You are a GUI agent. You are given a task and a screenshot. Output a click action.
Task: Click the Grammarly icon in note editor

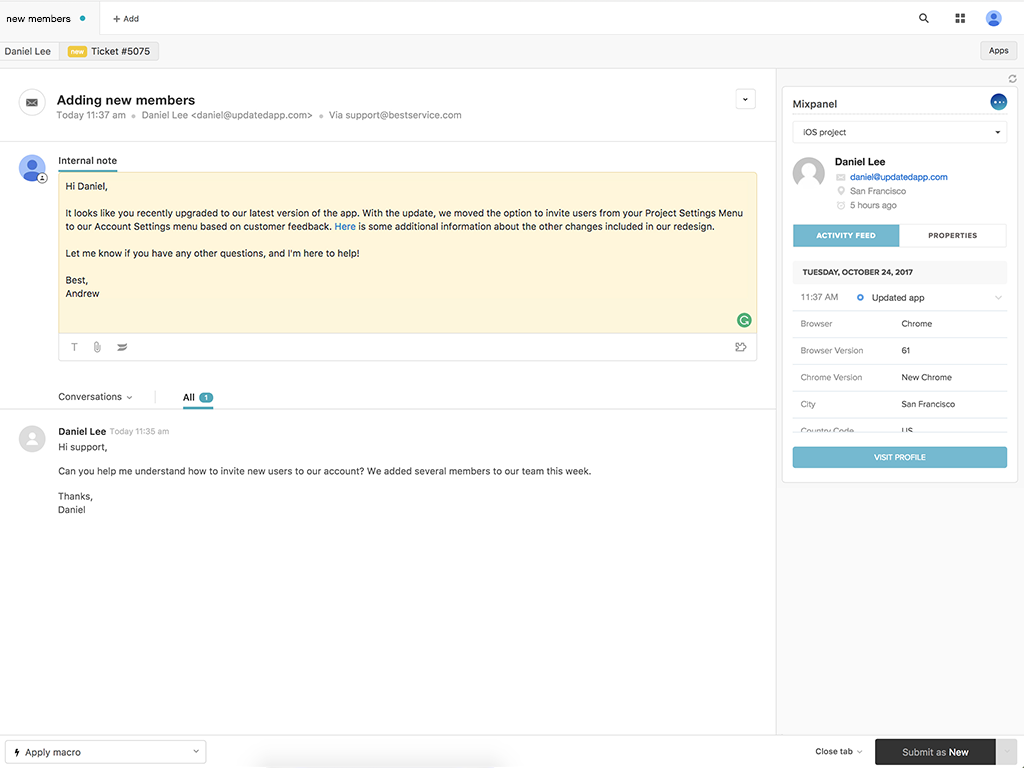(744, 320)
